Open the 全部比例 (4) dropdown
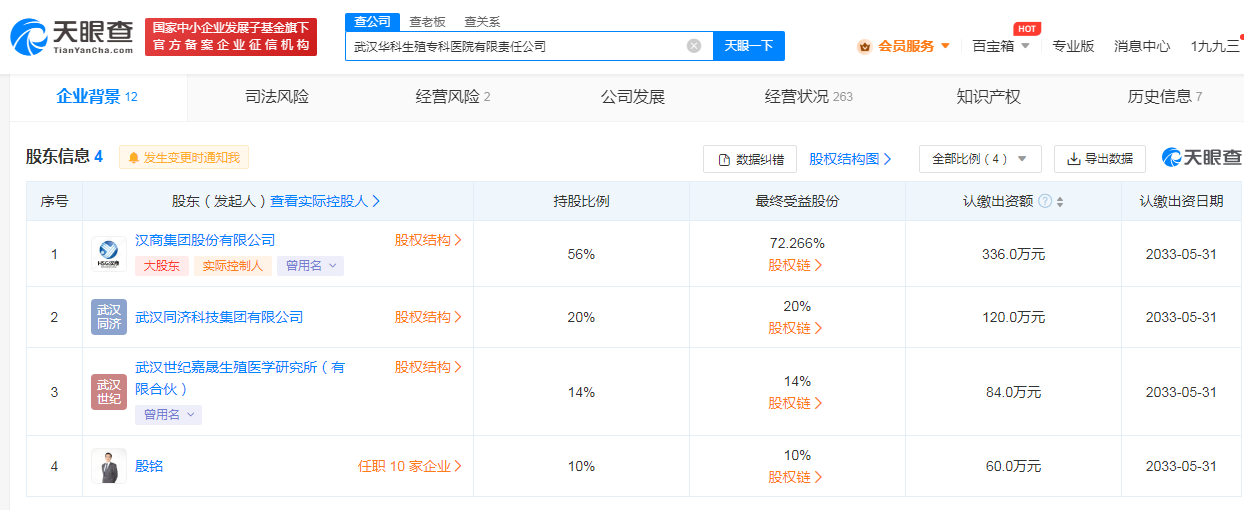The height and width of the screenshot is (510, 1244). point(980,159)
